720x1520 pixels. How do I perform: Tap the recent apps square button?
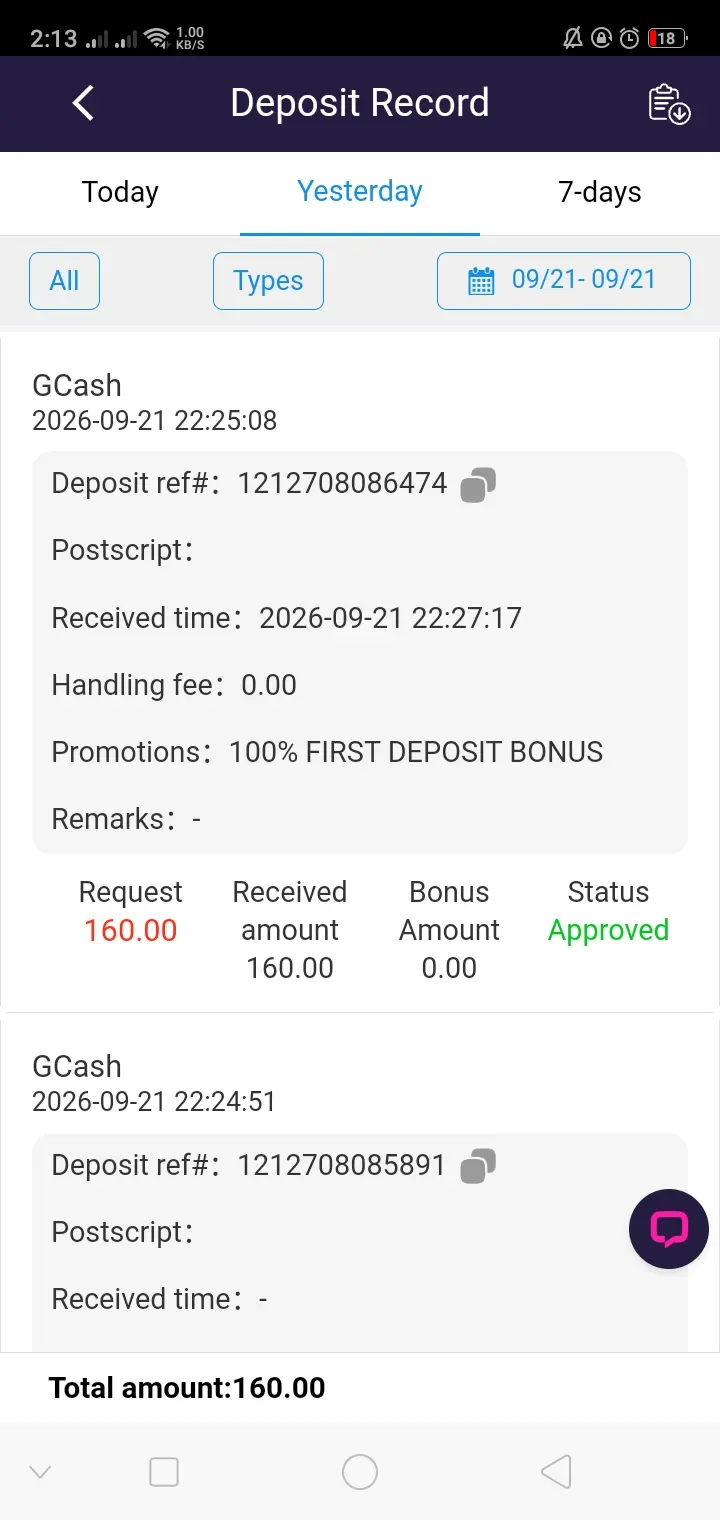coord(164,1472)
